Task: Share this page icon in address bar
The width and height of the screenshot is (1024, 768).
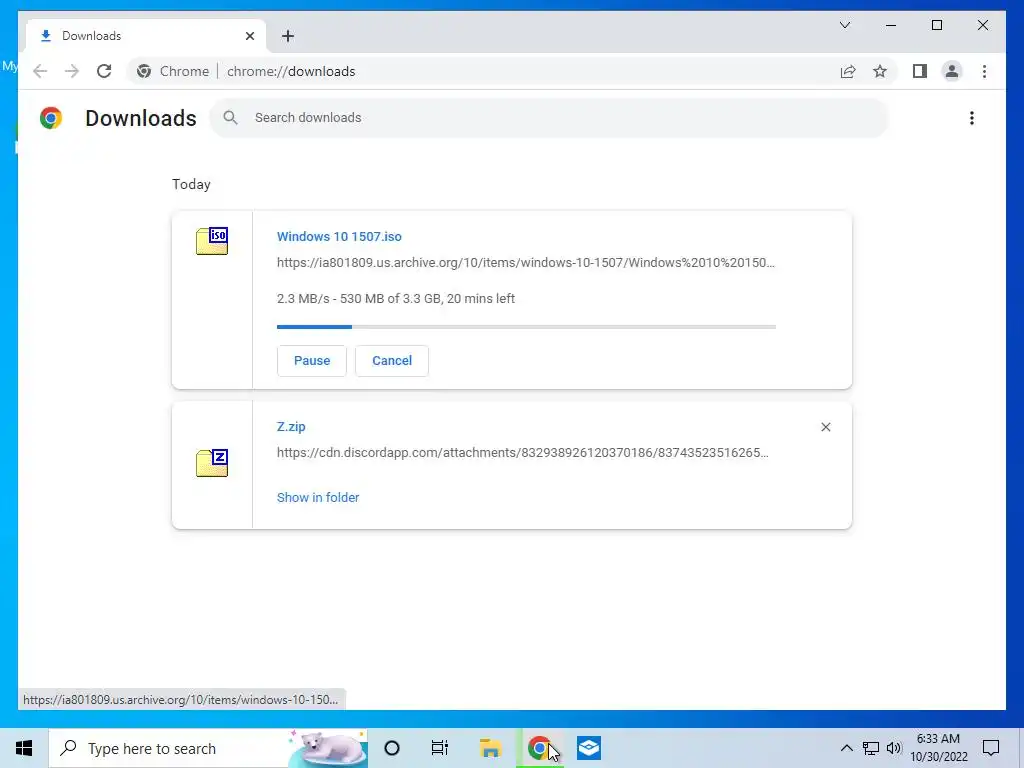Action: pos(848,71)
